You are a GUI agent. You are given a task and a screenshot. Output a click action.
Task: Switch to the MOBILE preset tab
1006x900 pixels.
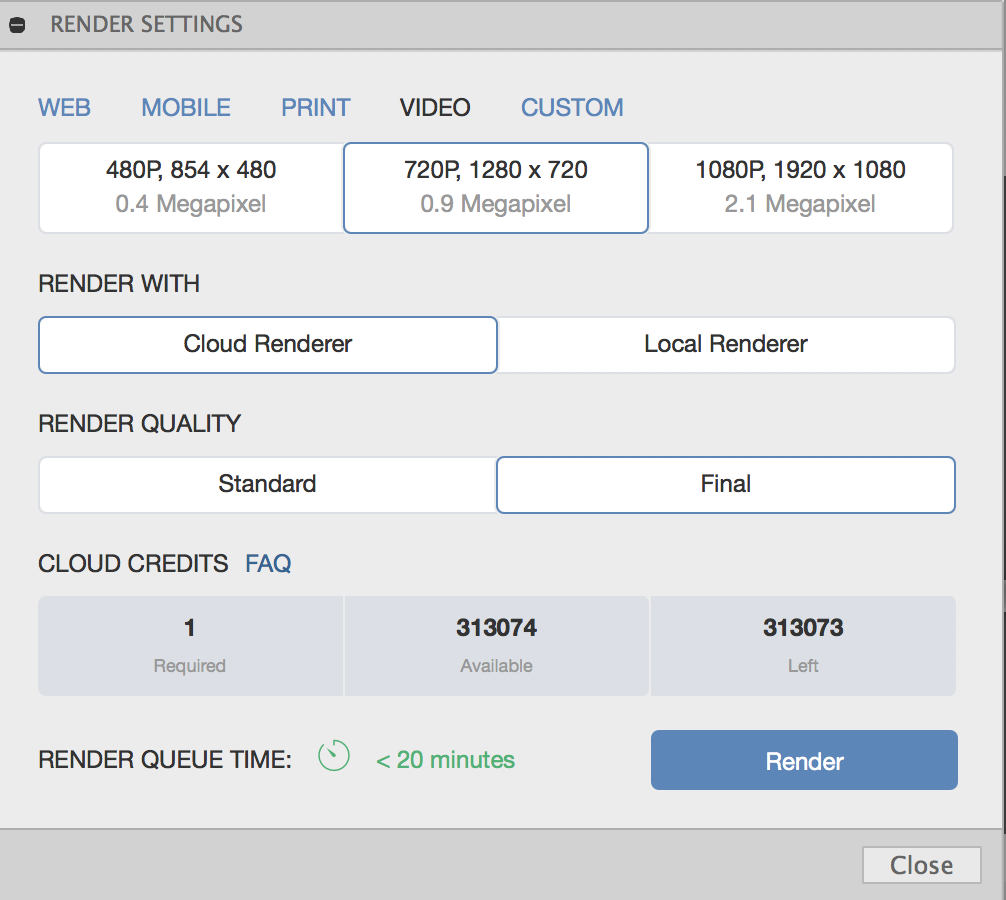pos(186,108)
